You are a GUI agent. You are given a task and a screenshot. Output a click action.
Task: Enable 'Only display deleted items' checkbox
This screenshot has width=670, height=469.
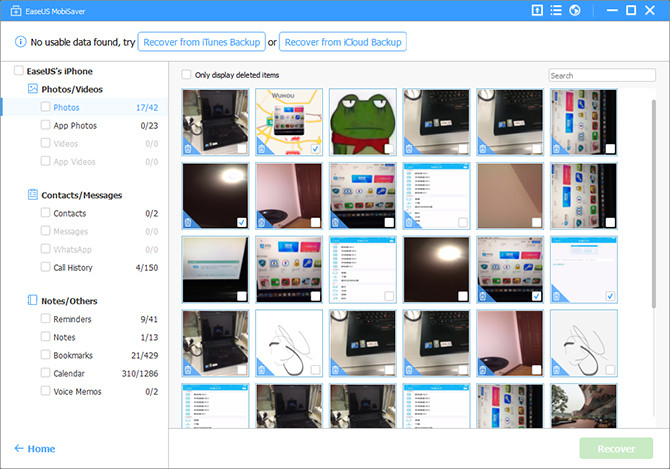pyautogui.click(x=186, y=75)
